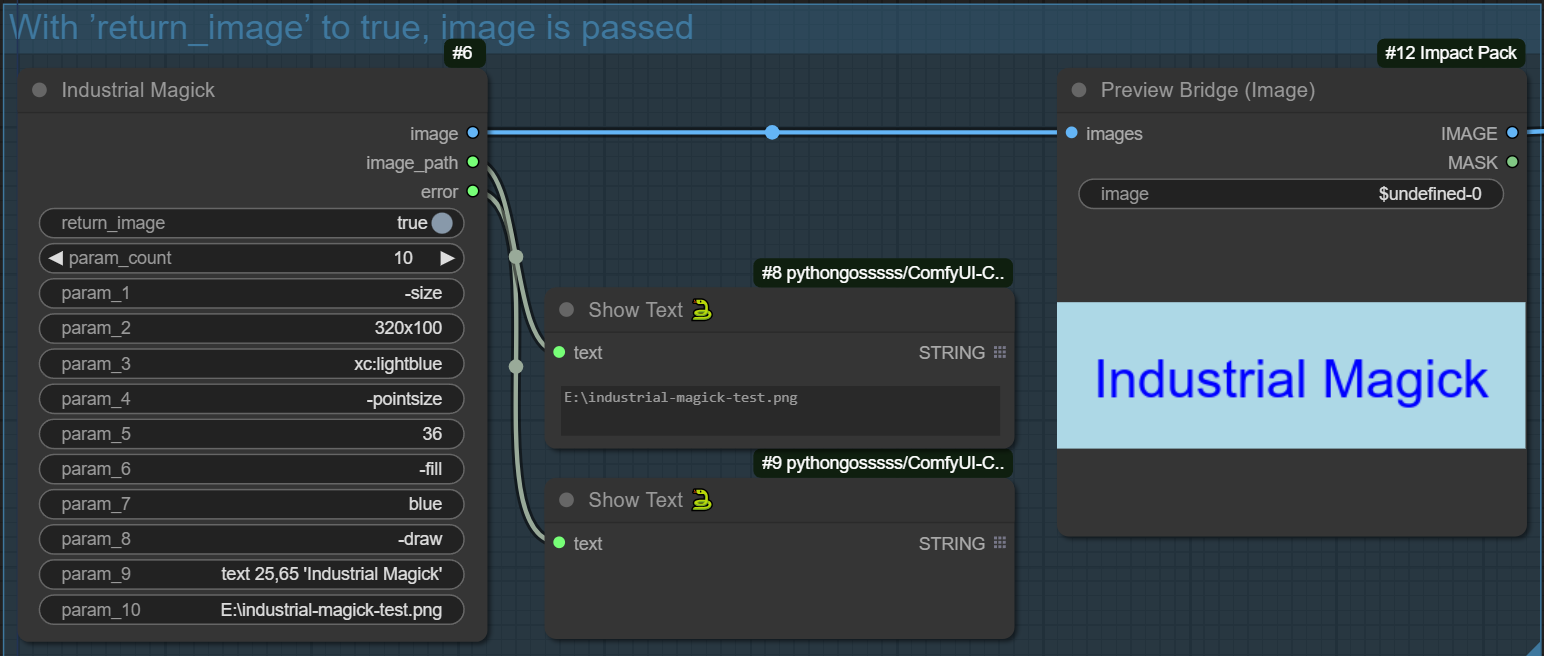The height and width of the screenshot is (656, 1544).
Task: Click the image output port on Industrial Magick
Action: point(472,133)
